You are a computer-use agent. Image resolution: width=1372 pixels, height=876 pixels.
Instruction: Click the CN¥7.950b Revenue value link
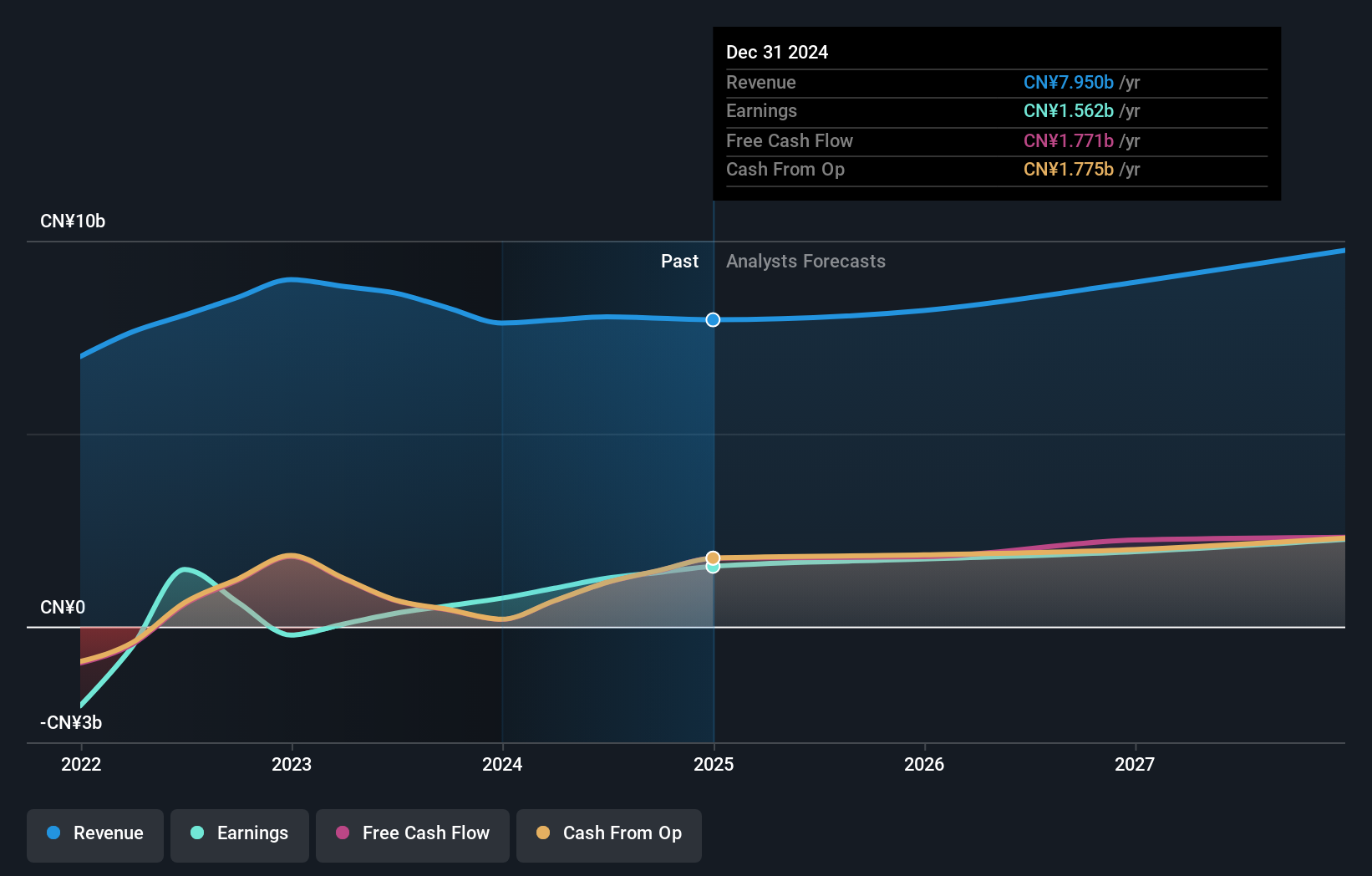click(1068, 82)
